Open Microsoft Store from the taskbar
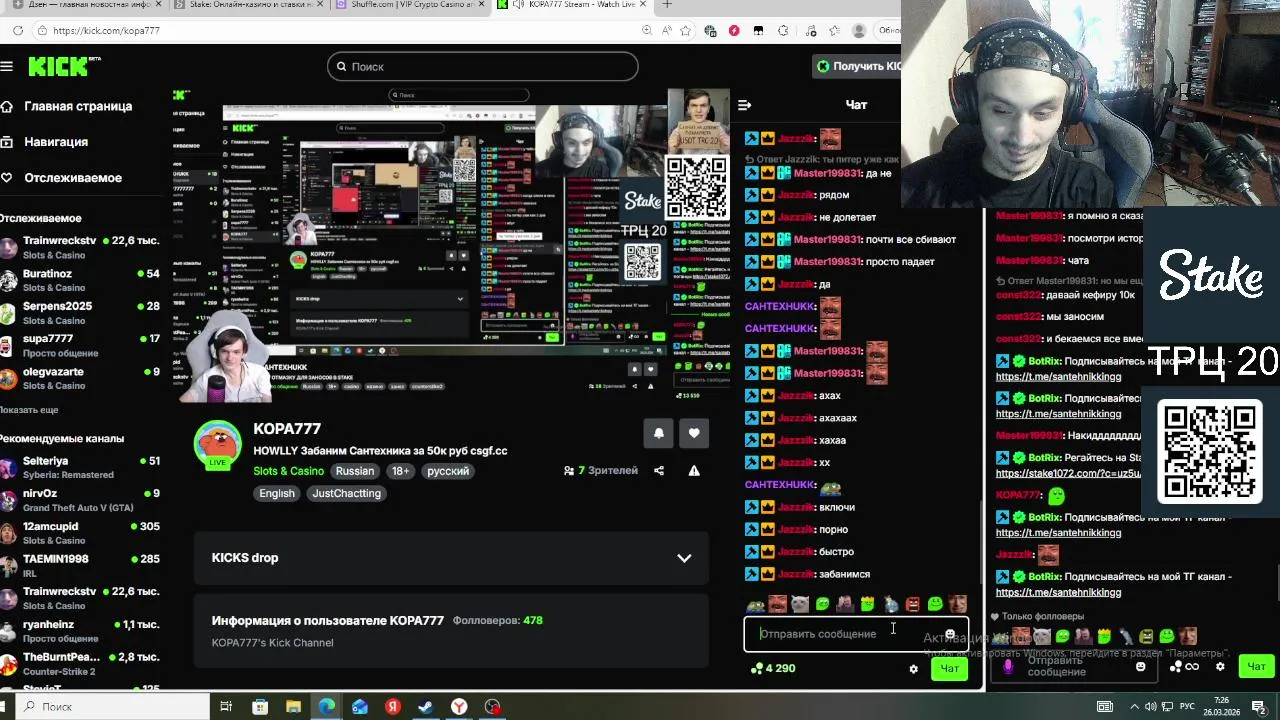The image size is (1280, 720). click(x=260, y=707)
